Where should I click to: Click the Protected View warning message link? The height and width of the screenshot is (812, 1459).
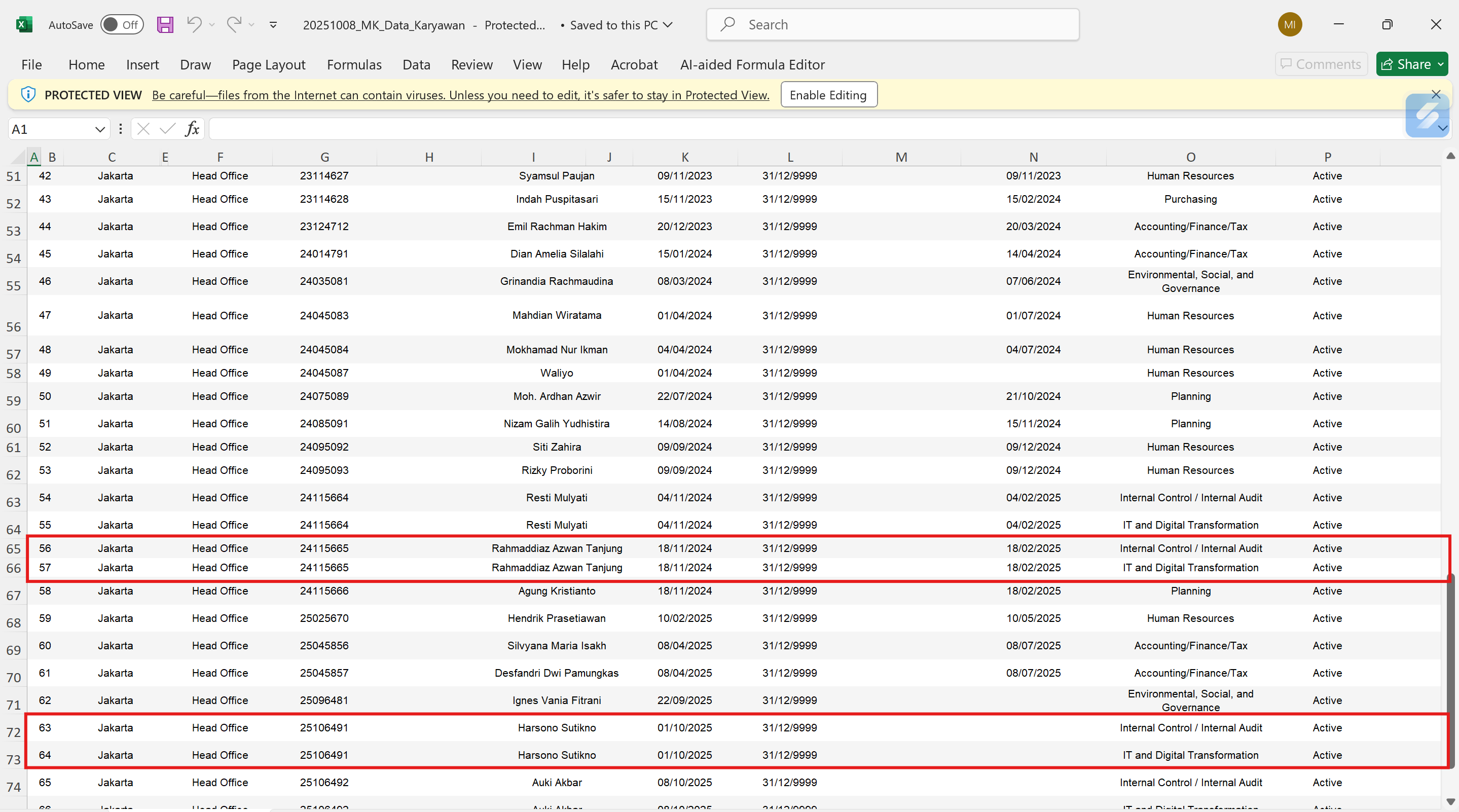[x=460, y=95]
